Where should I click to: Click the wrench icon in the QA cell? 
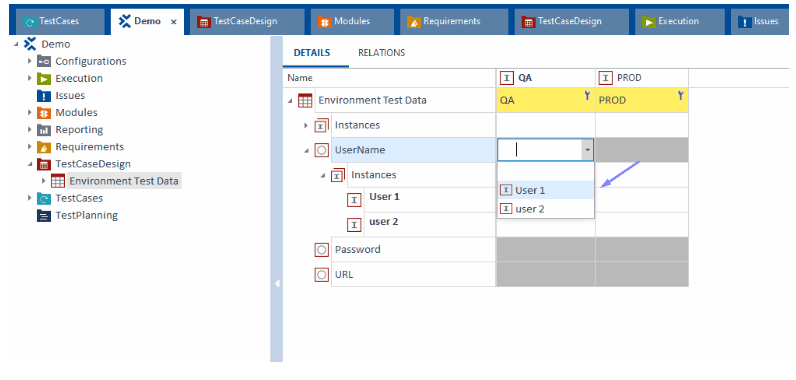pyautogui.click(x=588, y=95)
